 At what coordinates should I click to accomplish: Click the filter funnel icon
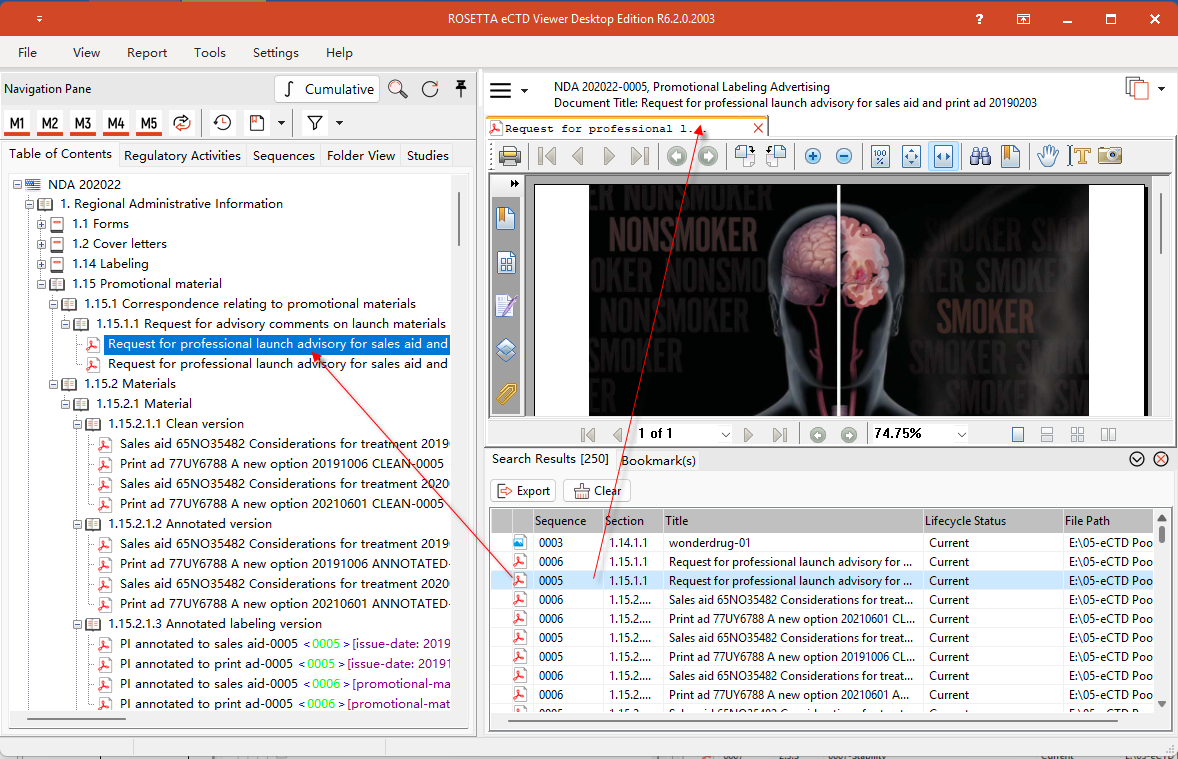pyautogui.click(x=316, y=122)
